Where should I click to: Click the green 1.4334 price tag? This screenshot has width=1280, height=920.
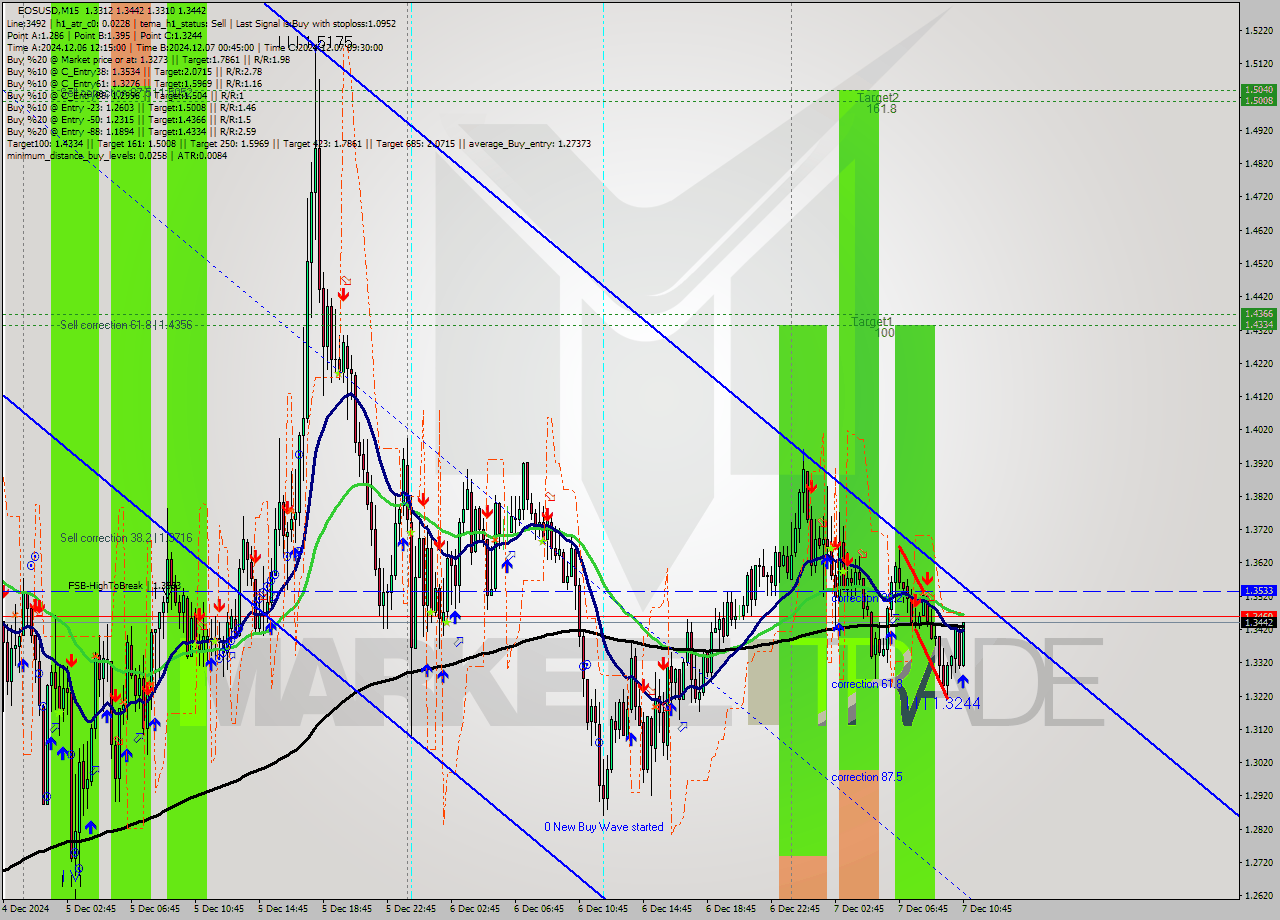[x=1257, y=324]
